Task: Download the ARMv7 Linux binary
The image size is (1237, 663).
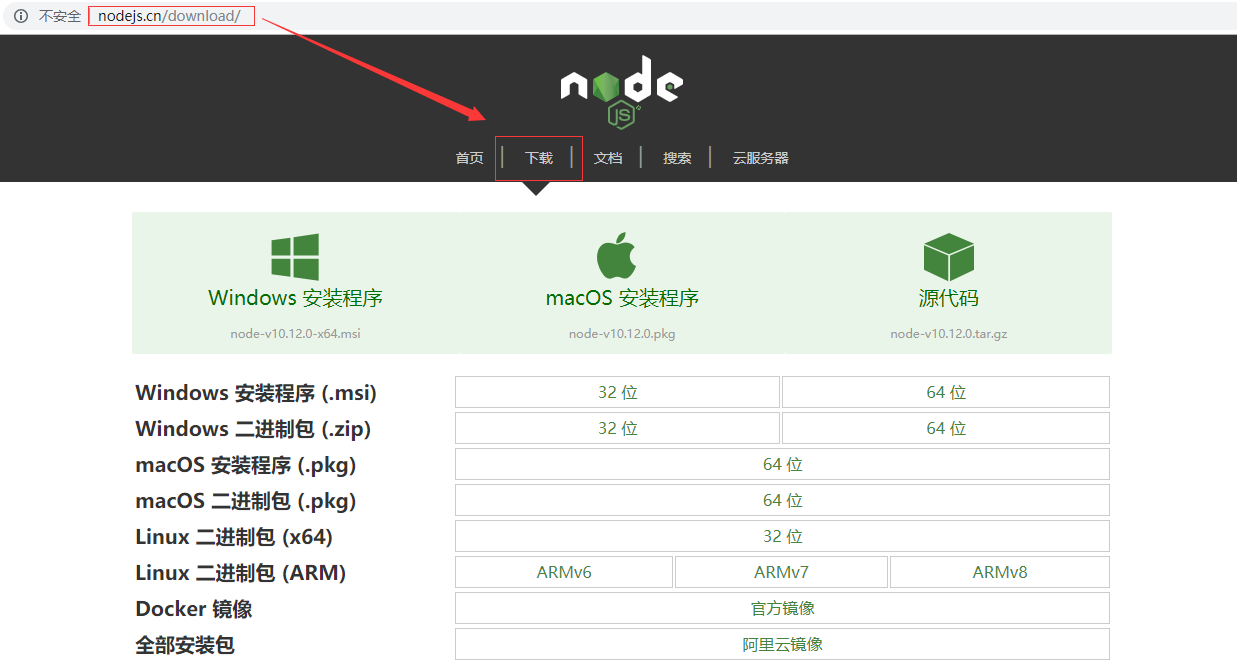Action: coord(781,572)
